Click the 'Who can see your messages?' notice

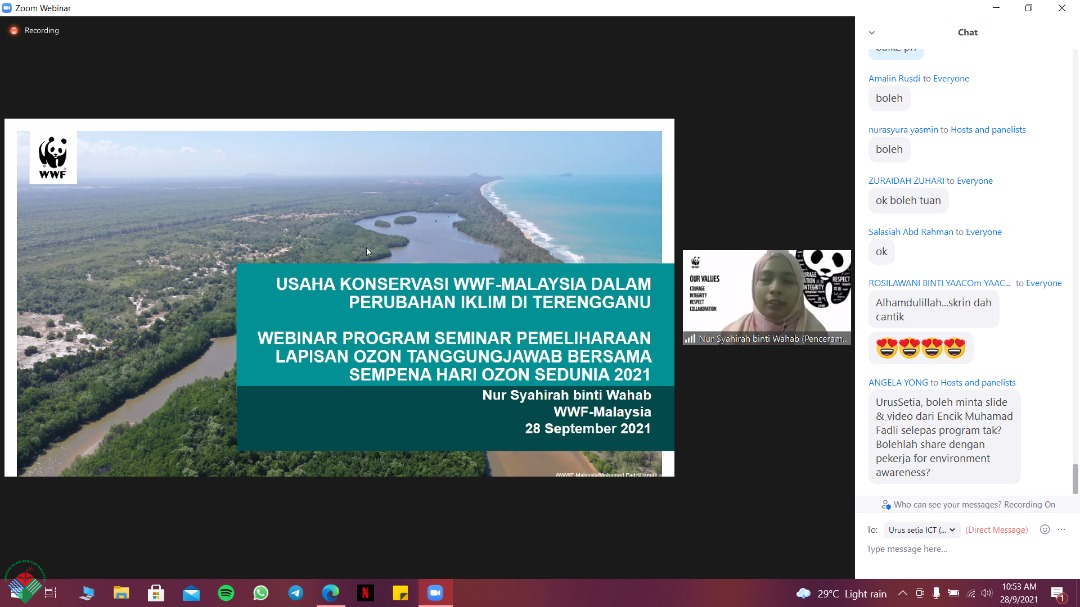pos(974,504)
